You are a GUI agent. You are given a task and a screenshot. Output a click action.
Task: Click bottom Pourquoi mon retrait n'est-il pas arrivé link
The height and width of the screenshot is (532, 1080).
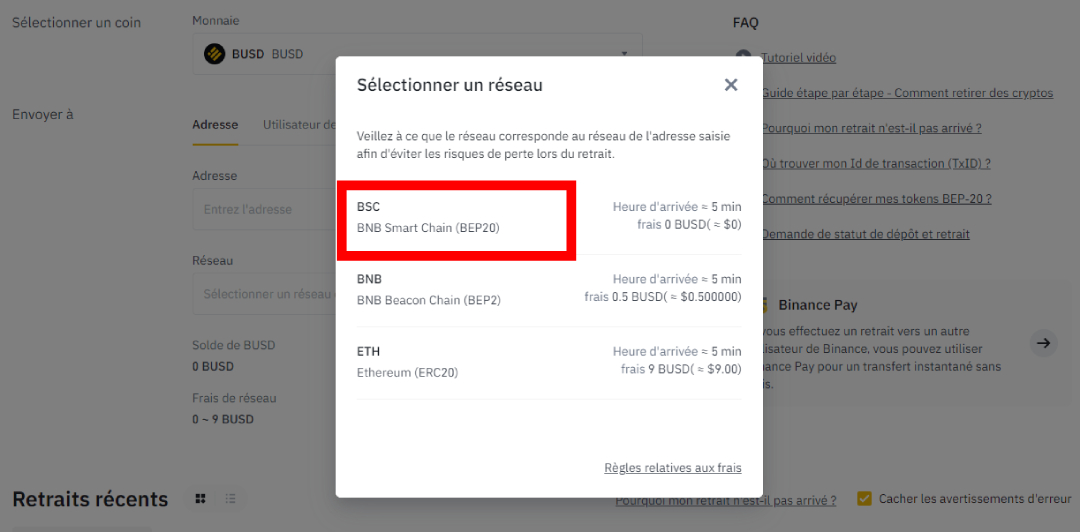point(726,499)
